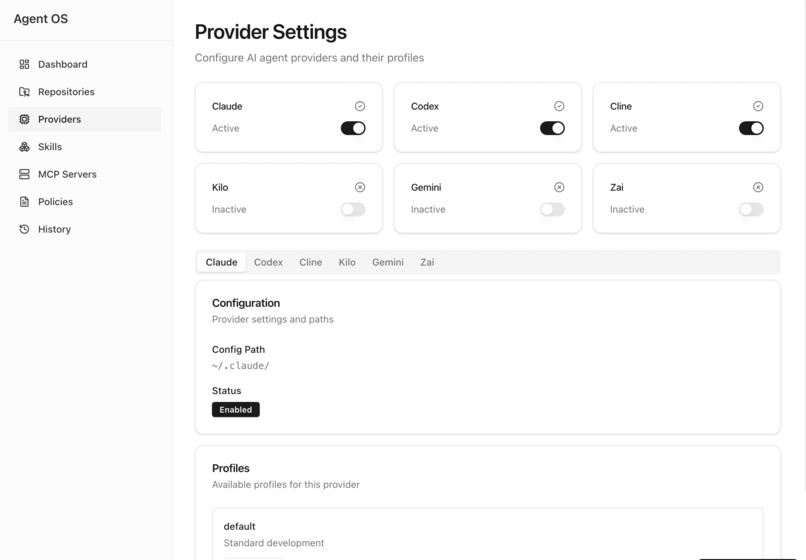Turn off the Cline provider switch
Viewport: 806px width, 560px height.
[x=751, y=128]
